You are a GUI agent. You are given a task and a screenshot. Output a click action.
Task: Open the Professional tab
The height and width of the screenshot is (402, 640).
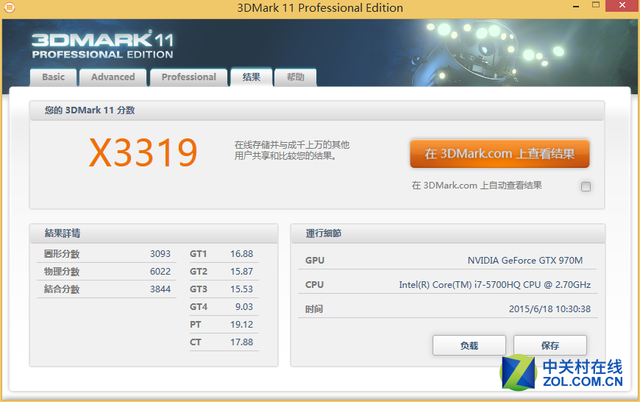(189, 77)
